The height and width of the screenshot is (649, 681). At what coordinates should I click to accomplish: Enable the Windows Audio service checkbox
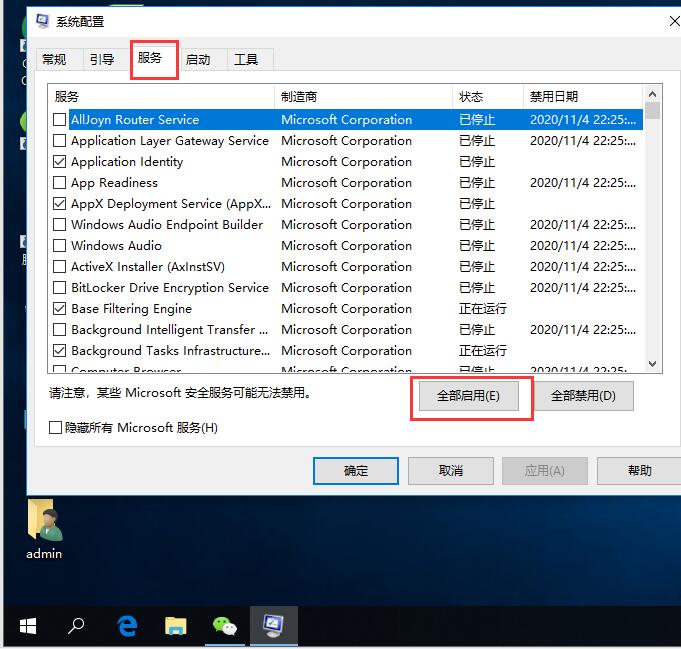click(x=60, y=245)
